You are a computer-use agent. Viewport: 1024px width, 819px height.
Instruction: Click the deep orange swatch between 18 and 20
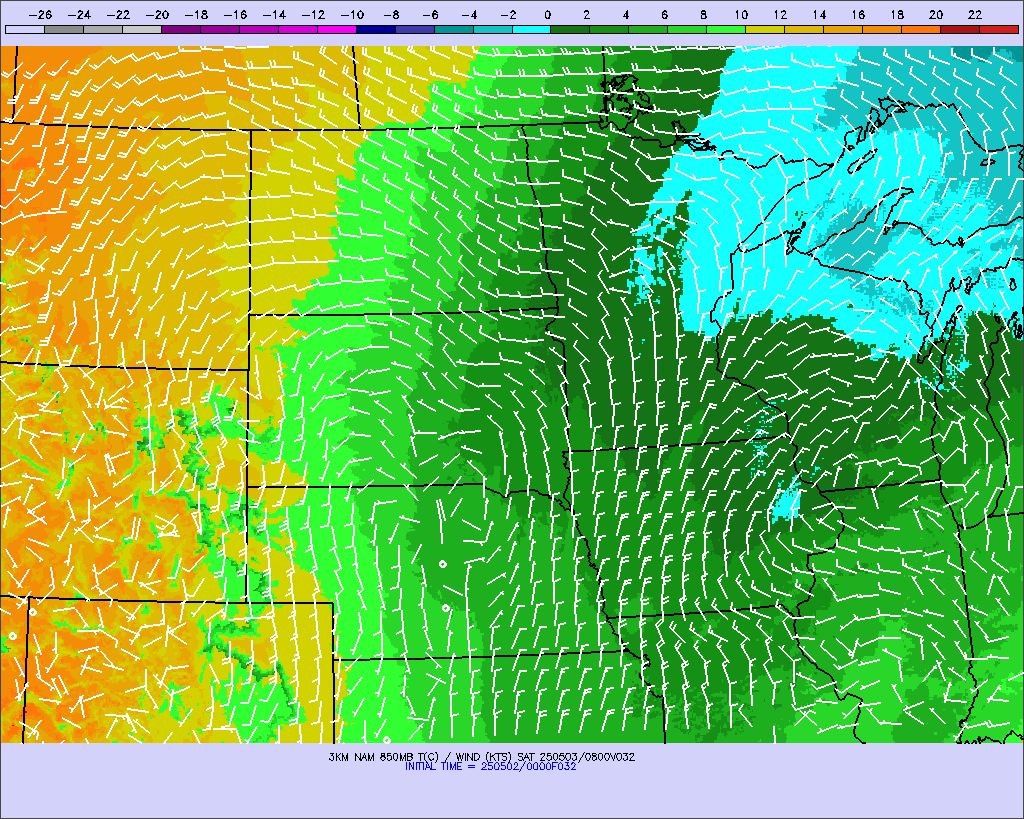[921, 29]
